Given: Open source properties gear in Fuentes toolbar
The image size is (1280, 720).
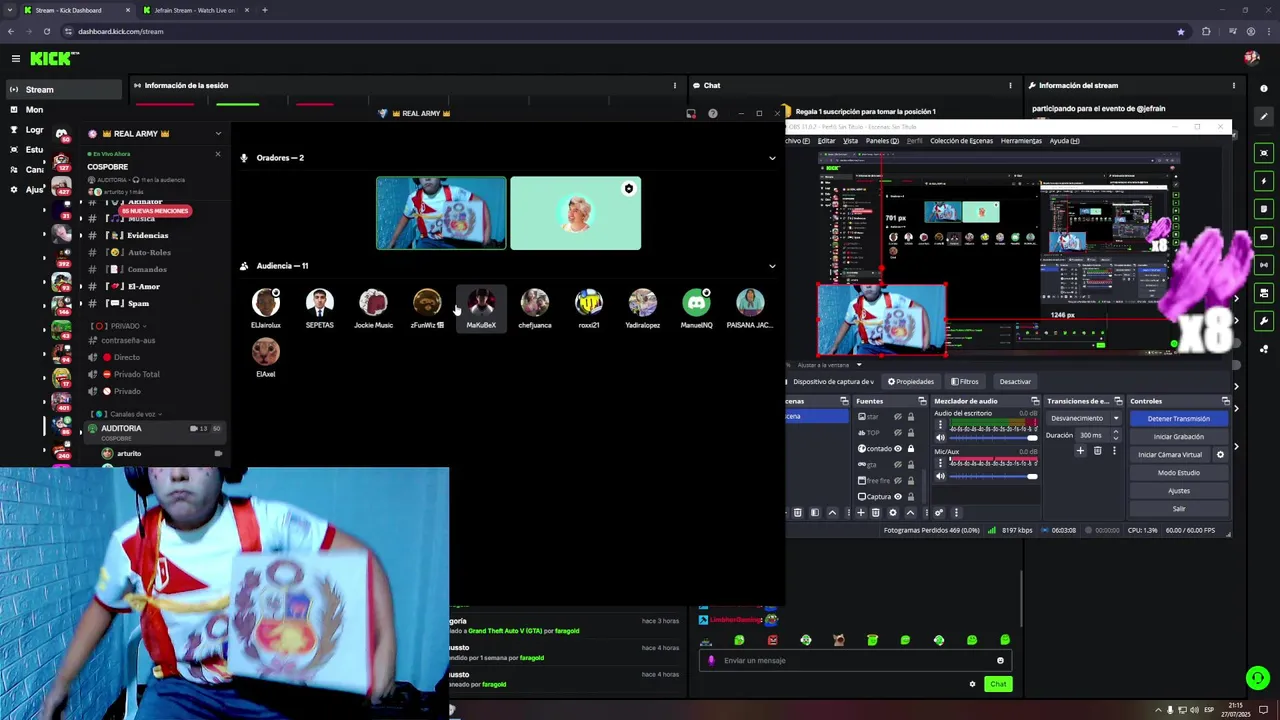Looking at the screenshot, I should point(893,513).
